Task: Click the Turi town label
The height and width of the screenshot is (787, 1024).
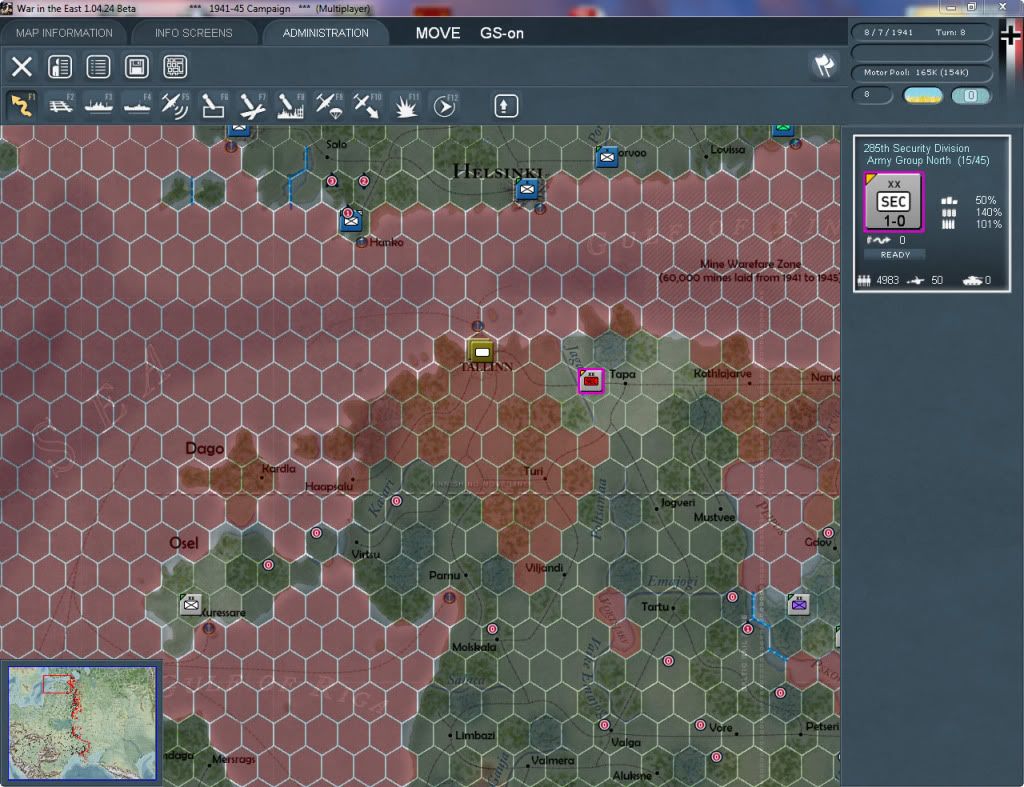Action: [x=533, y=472]
